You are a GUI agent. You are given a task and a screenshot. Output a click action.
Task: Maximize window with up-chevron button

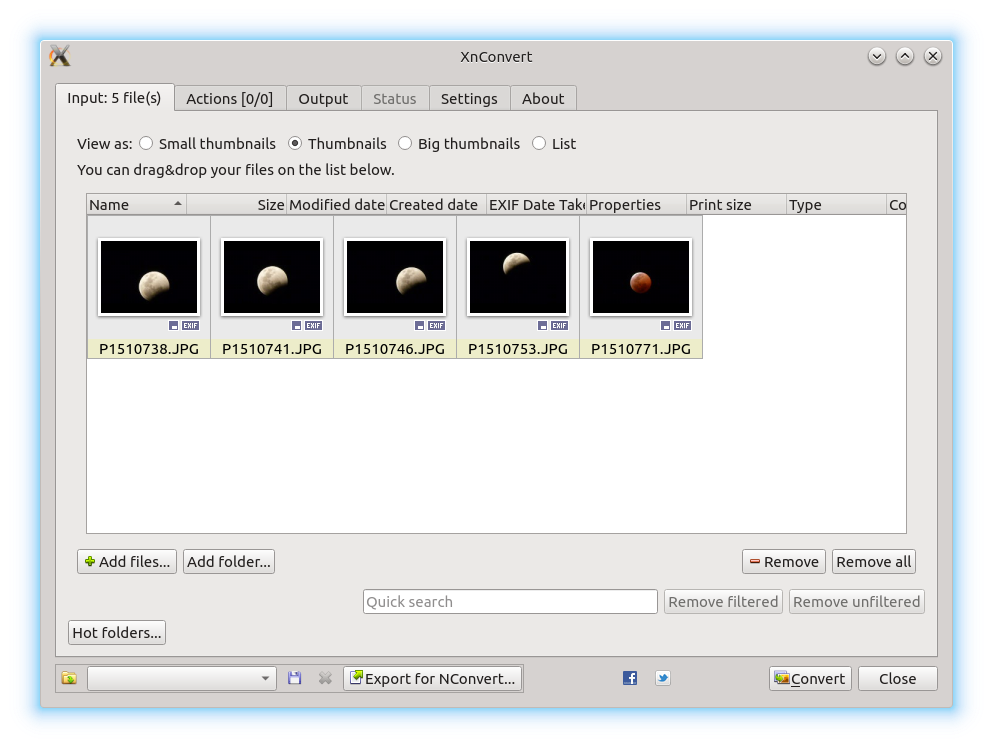click(904, 56)
